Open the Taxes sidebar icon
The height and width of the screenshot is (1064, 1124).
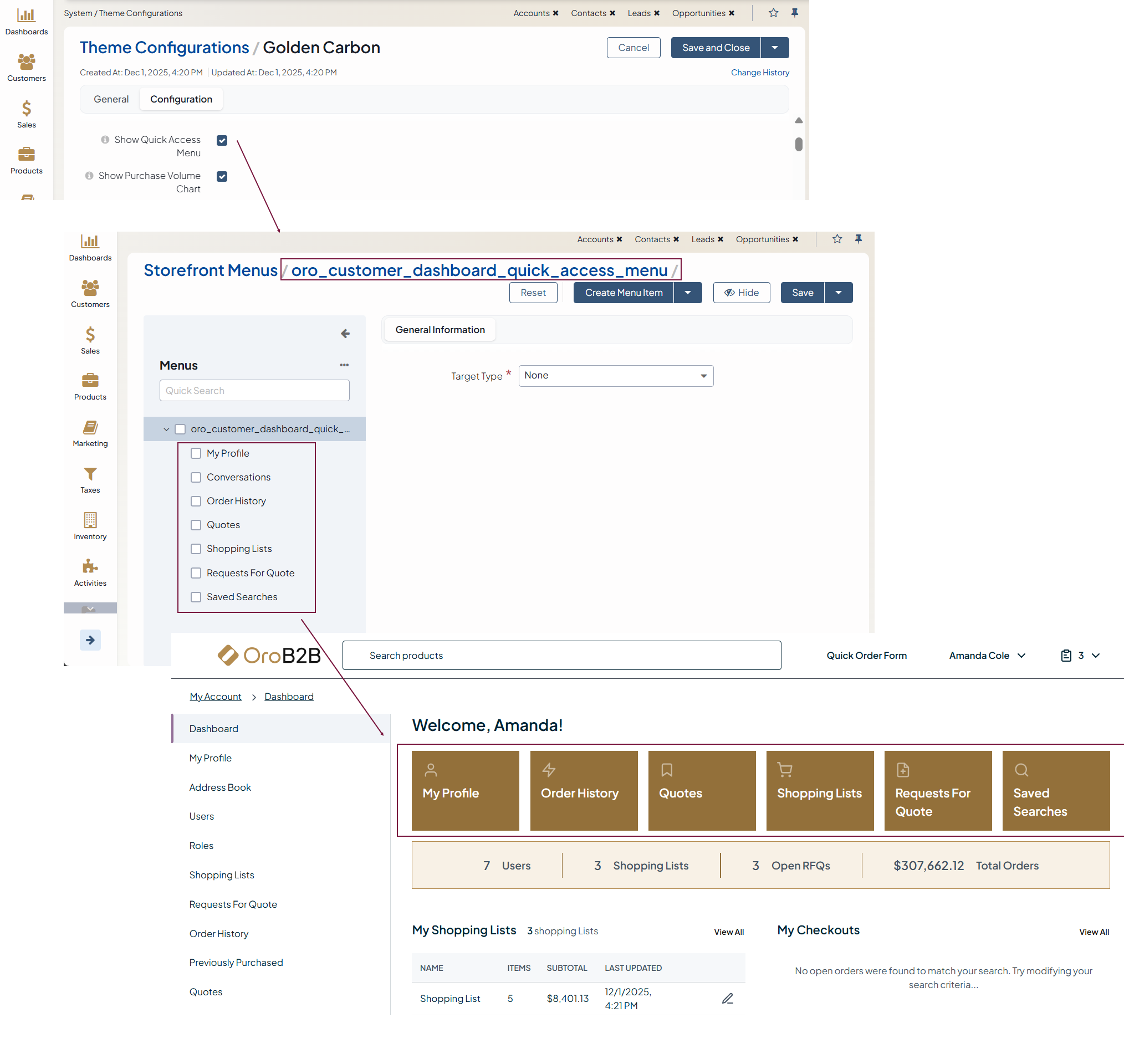[x=90, y=474]
